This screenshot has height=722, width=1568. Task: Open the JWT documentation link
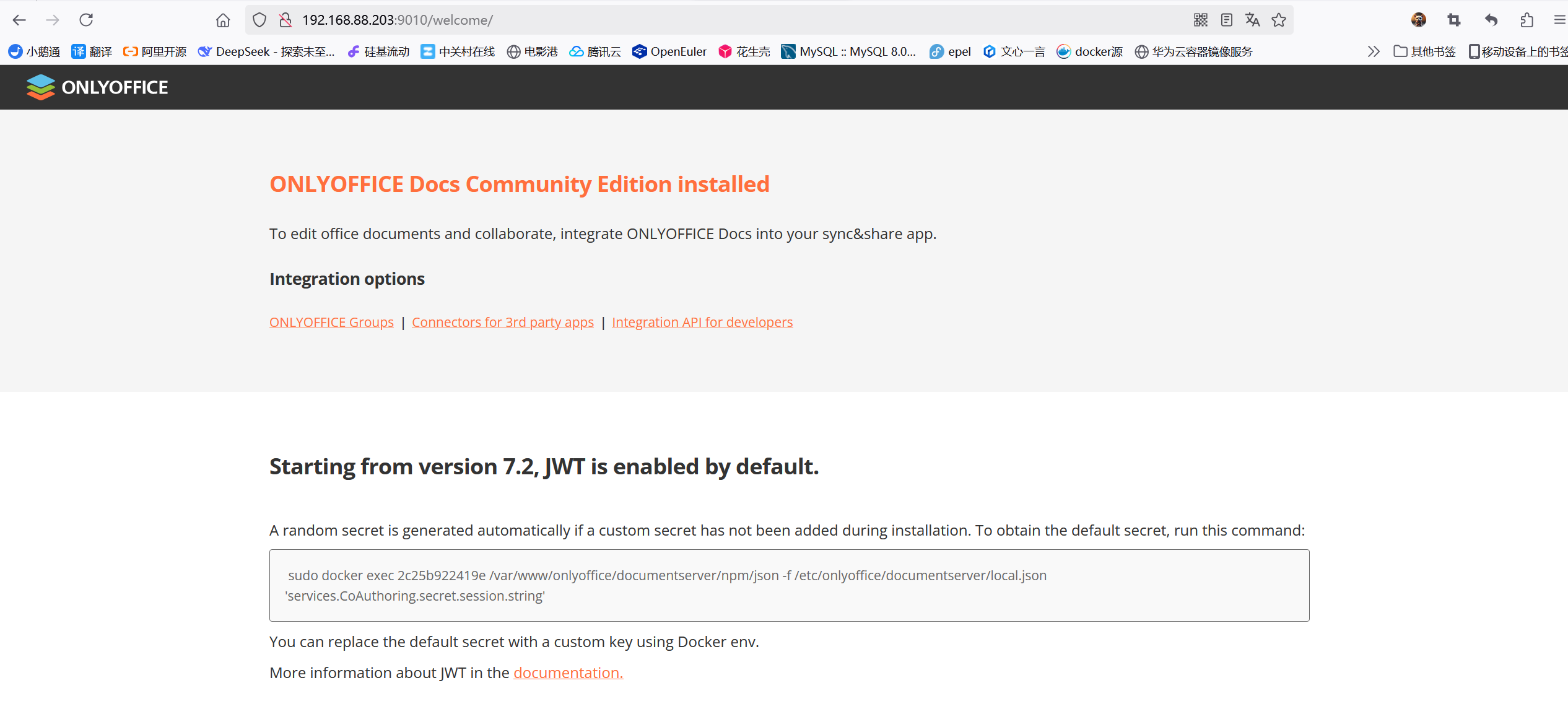tap(568, 672)
